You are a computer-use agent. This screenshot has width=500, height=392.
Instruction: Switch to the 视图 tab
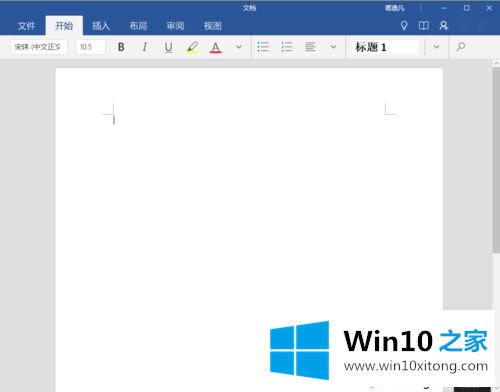[213, 26]
